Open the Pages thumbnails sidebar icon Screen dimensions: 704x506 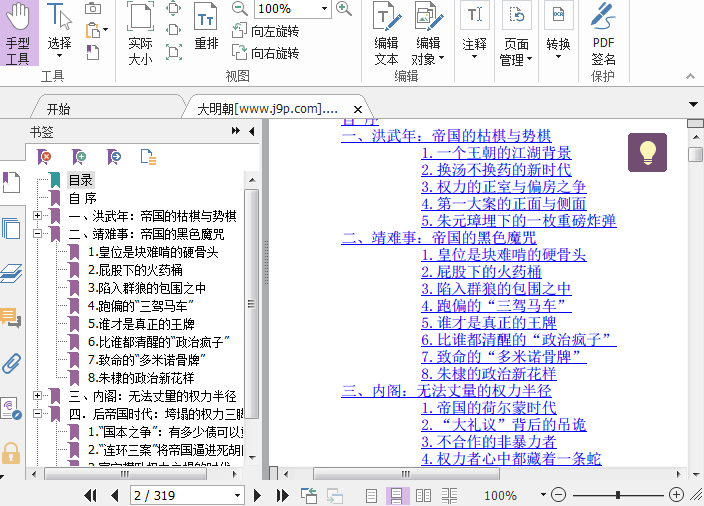[11, 229]
